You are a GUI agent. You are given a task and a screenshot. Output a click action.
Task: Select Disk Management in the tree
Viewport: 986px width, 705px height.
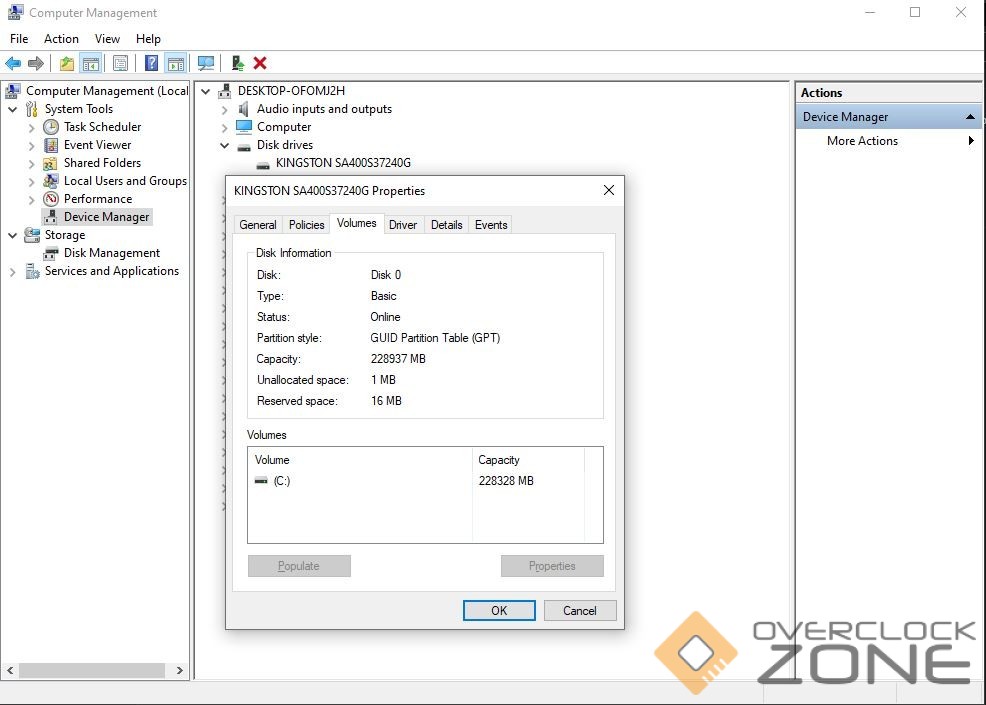point(111,253)
